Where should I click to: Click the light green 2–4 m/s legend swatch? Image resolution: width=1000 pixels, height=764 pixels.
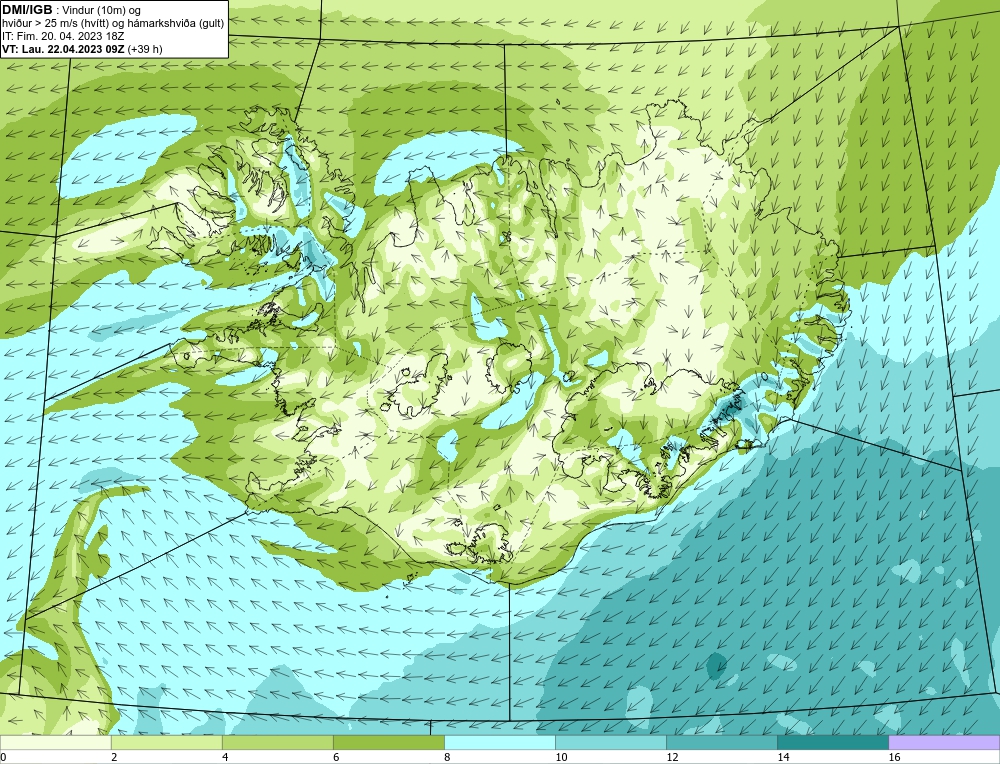click(166, 742)
